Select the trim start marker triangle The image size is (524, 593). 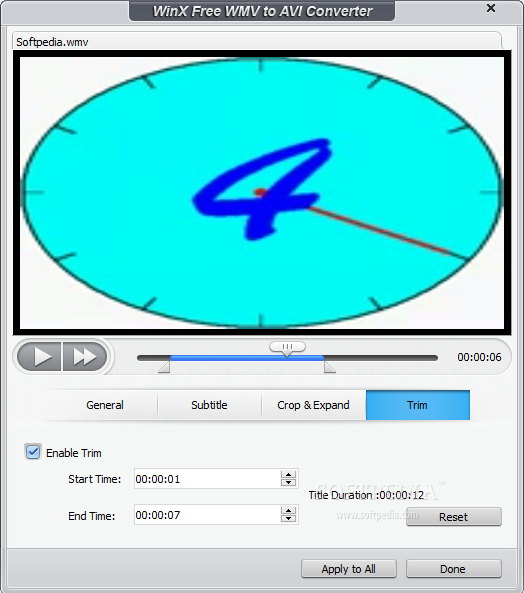(164, 367)
